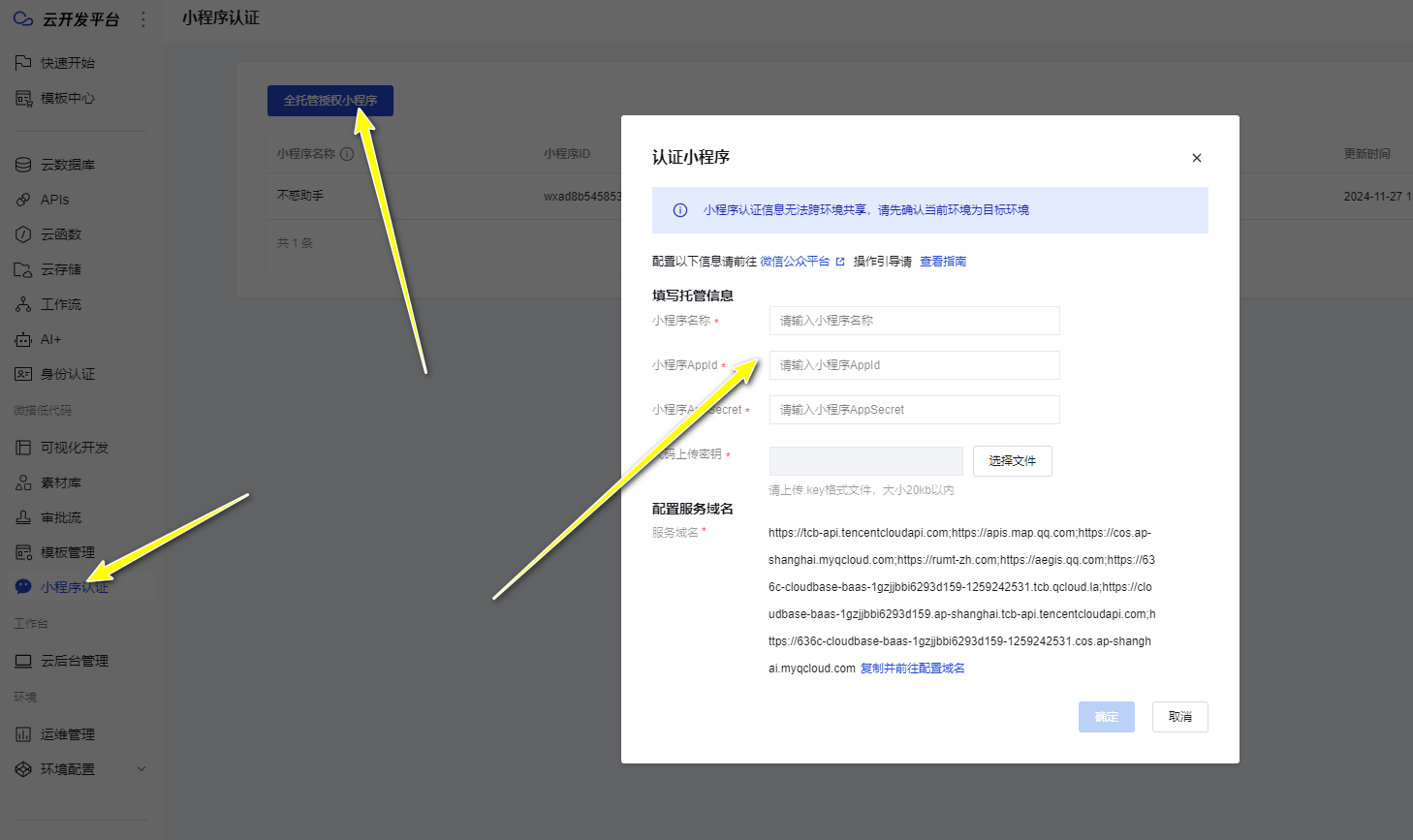This screenshot has height=840, width=1413.
Task: Click external link icon beside 微信公众平台
Action: coord(840,262)
